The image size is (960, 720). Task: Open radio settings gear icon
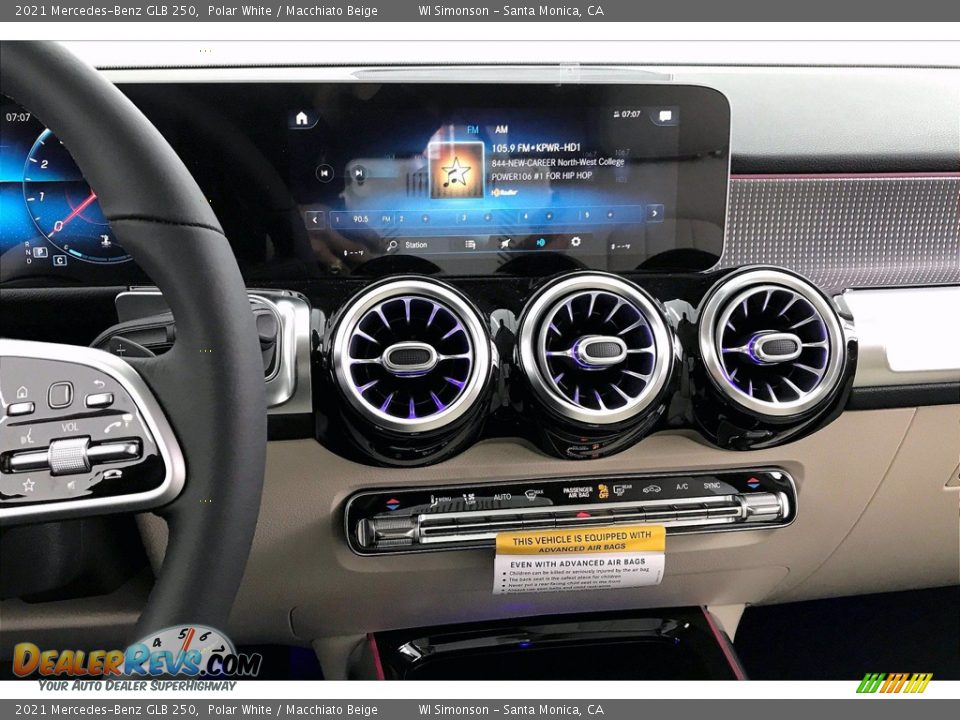coord(576,242)
